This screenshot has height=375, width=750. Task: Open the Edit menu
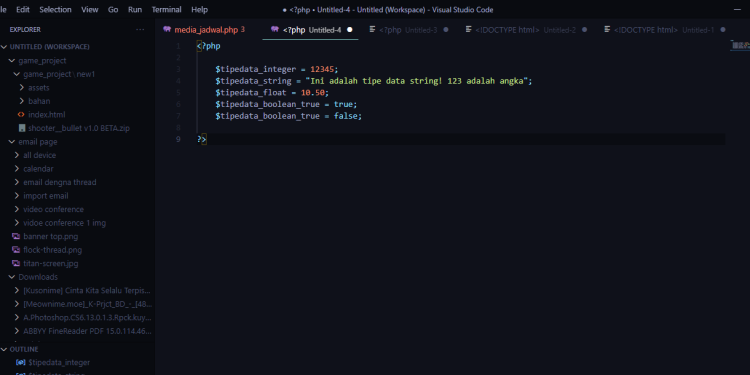23,10
